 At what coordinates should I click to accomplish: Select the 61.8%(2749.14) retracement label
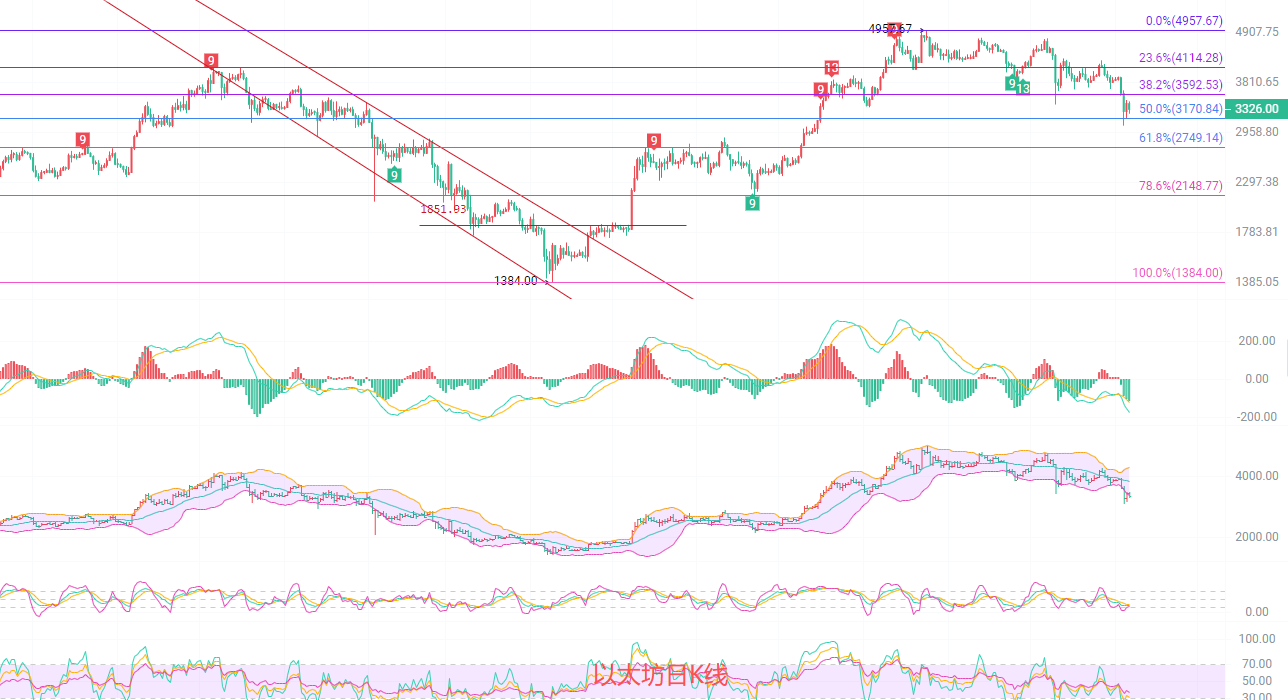(1180, 138)
